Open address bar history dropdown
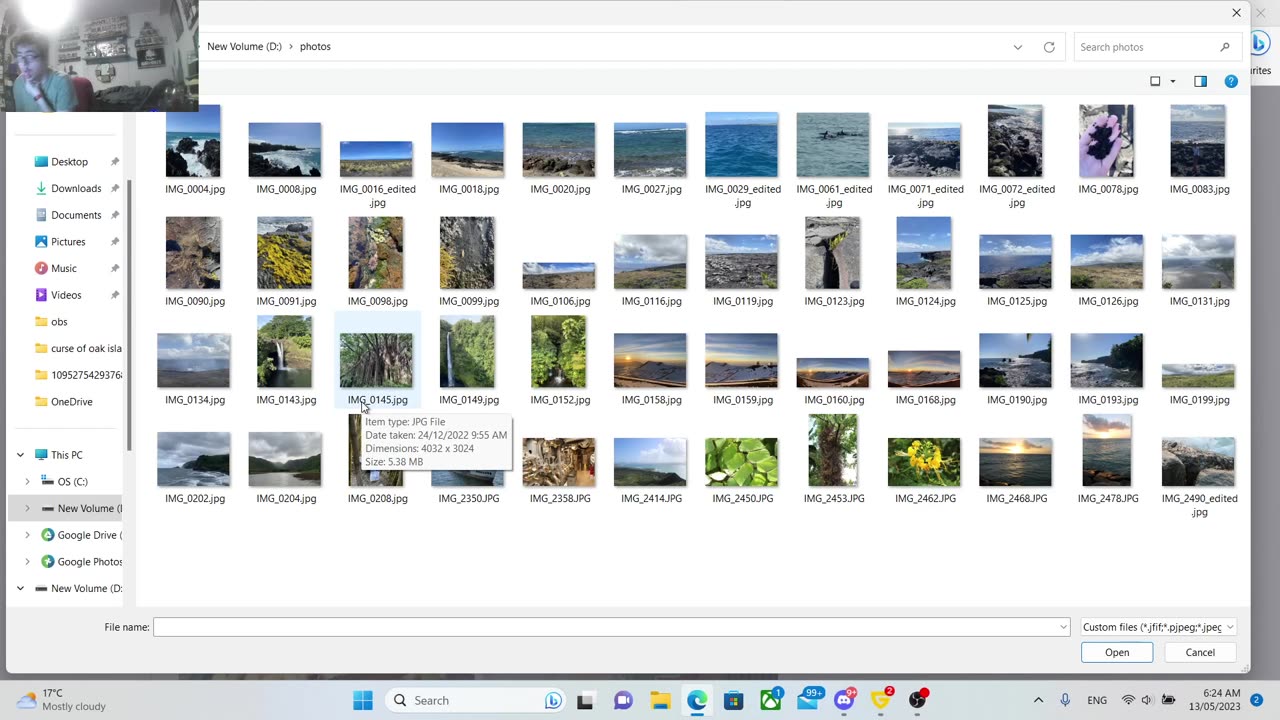1280x720 pixels. pos(1018,47)
